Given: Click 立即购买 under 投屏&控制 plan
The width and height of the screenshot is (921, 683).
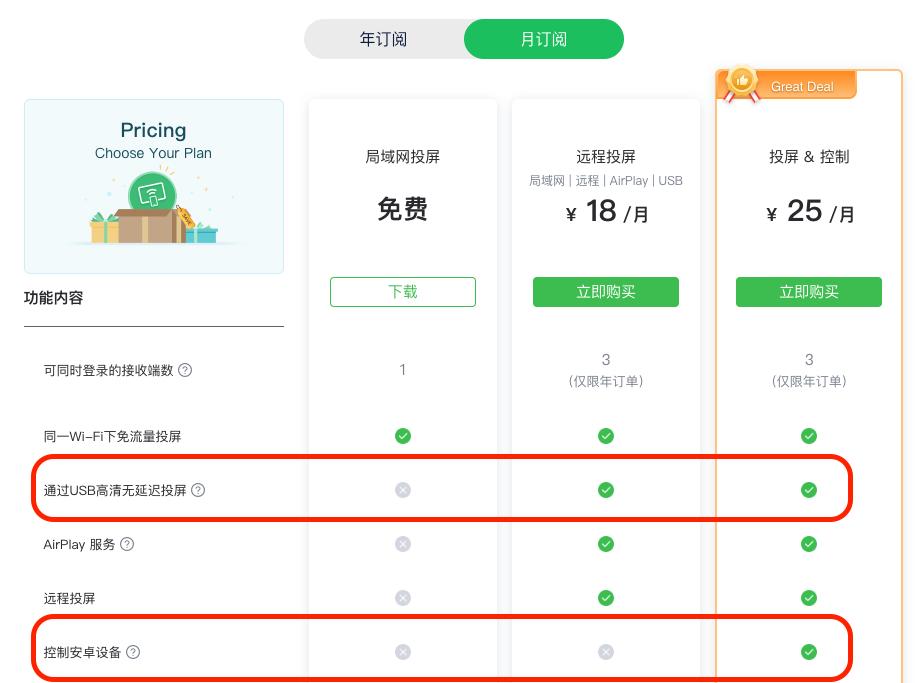Looking at the screenshot, I should point(809,292).
